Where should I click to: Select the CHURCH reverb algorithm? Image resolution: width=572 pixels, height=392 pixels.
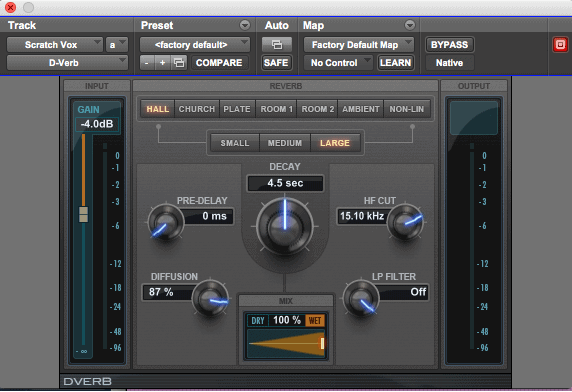tap(197, 109)
